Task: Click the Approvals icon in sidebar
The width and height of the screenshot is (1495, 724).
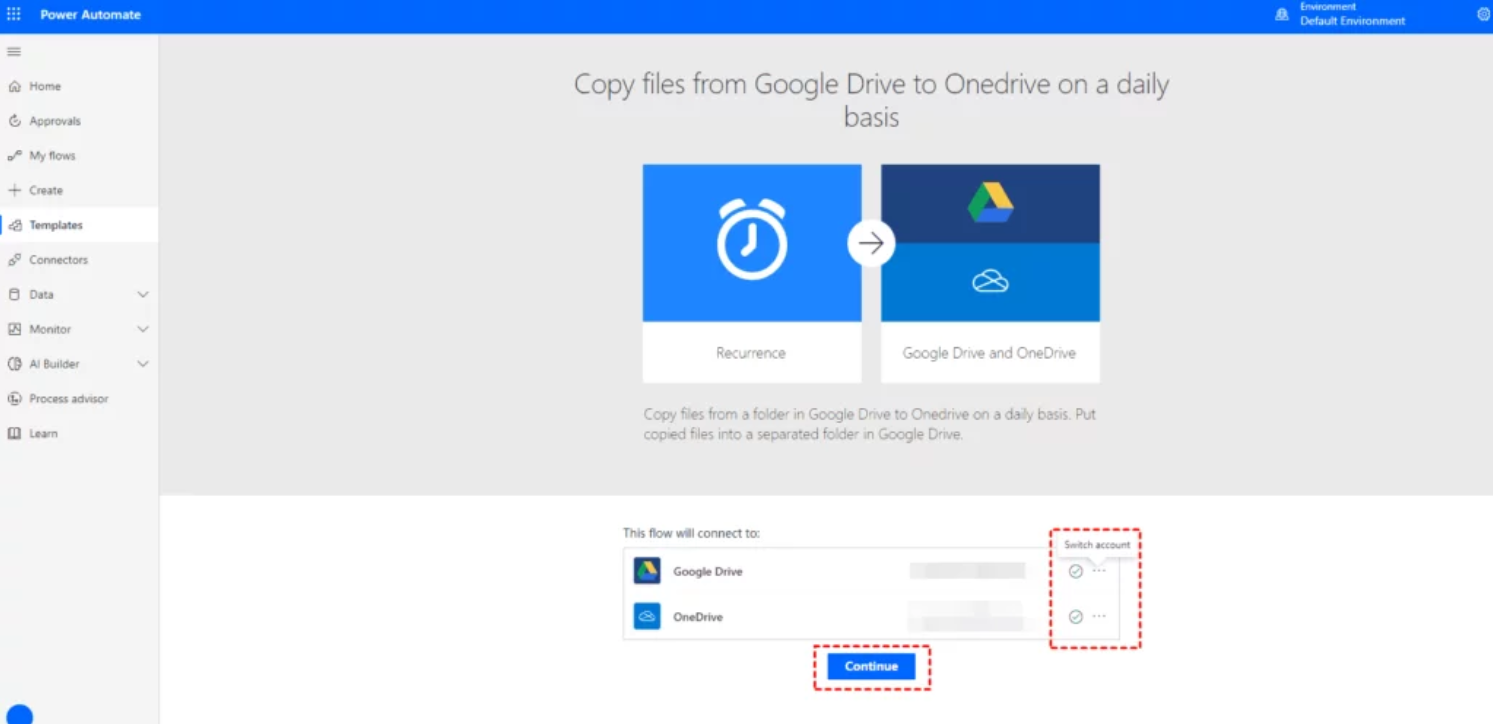Action: coord(14,121)
